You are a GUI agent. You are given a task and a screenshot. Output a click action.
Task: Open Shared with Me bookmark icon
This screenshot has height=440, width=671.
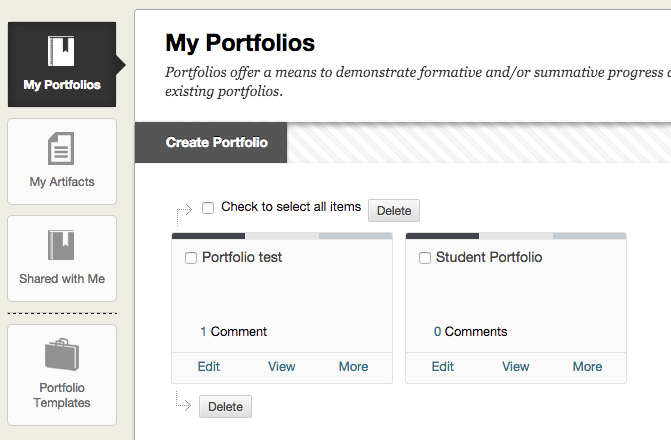pyautogui.click(x=61, y=245)
